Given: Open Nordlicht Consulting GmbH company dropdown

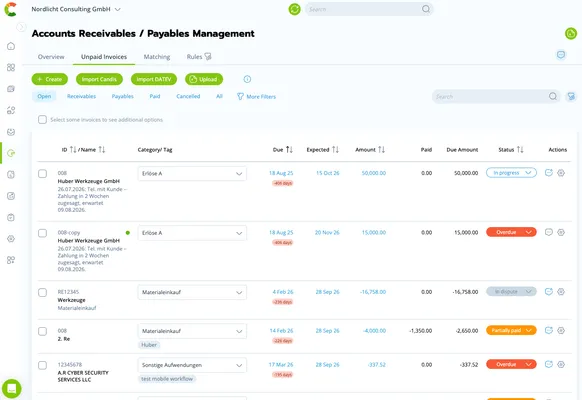Looking at the screenshot, I should click(76, 9).
